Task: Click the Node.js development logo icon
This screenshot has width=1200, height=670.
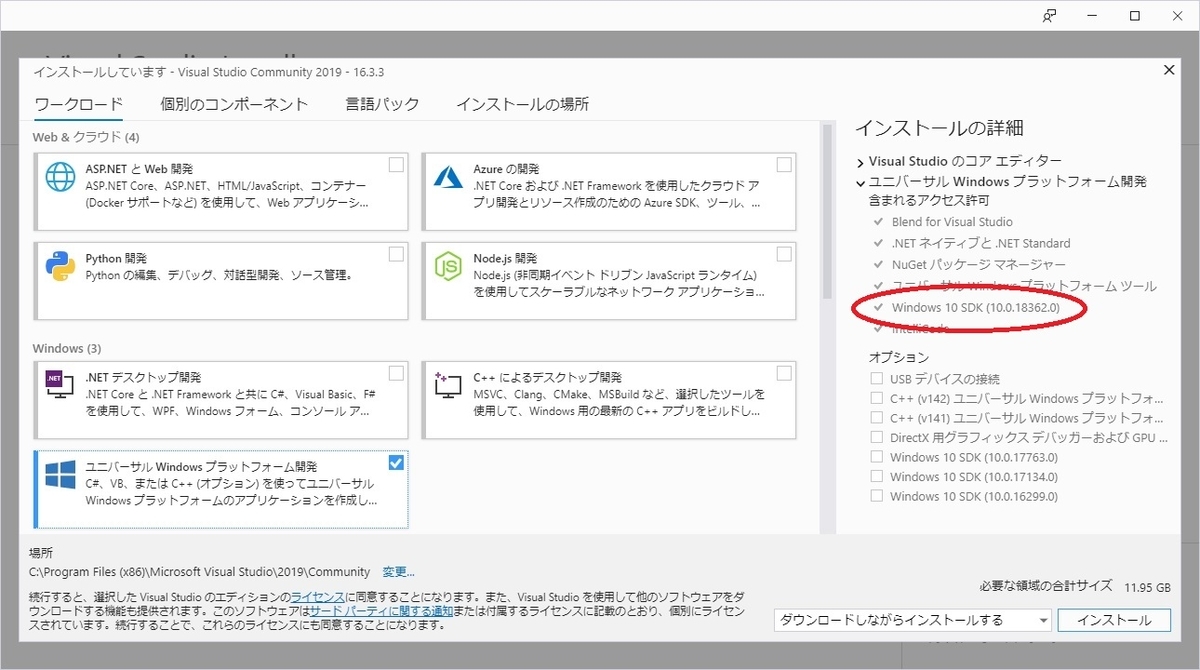Action: (448, 266)
